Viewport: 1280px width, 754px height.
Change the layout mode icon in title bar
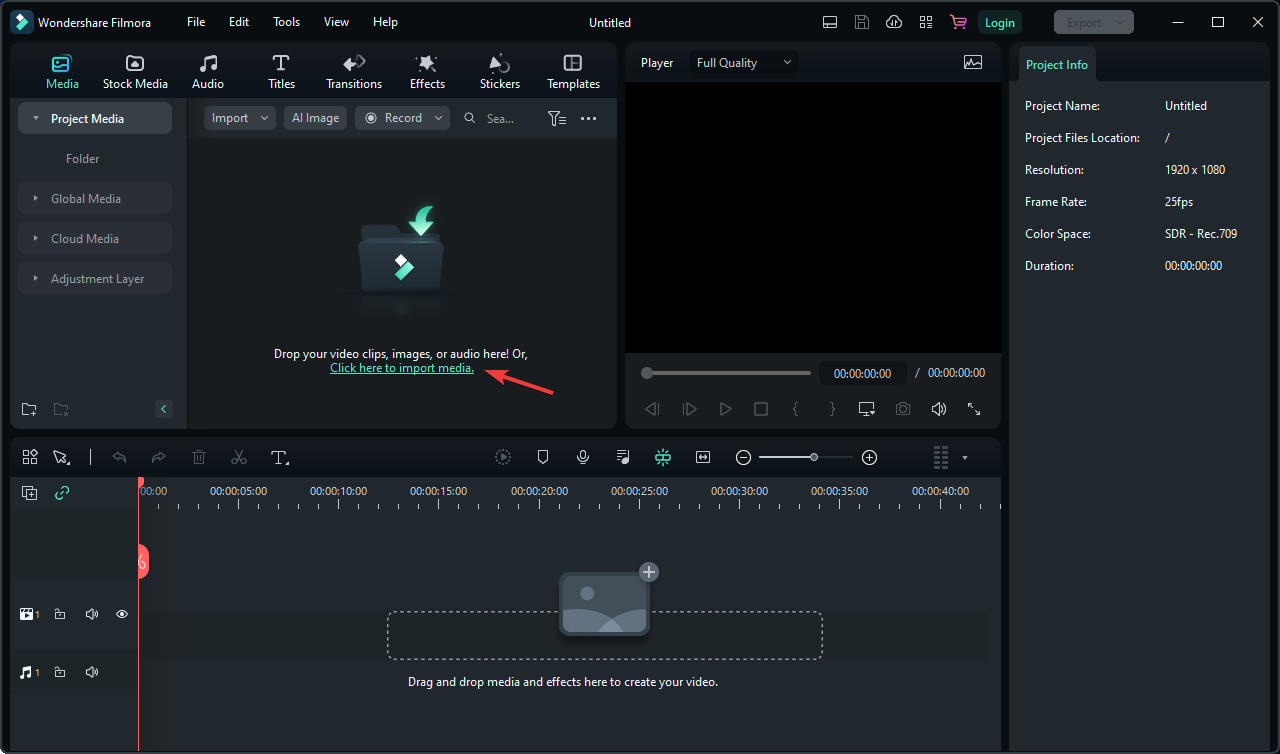coord(830,22)
